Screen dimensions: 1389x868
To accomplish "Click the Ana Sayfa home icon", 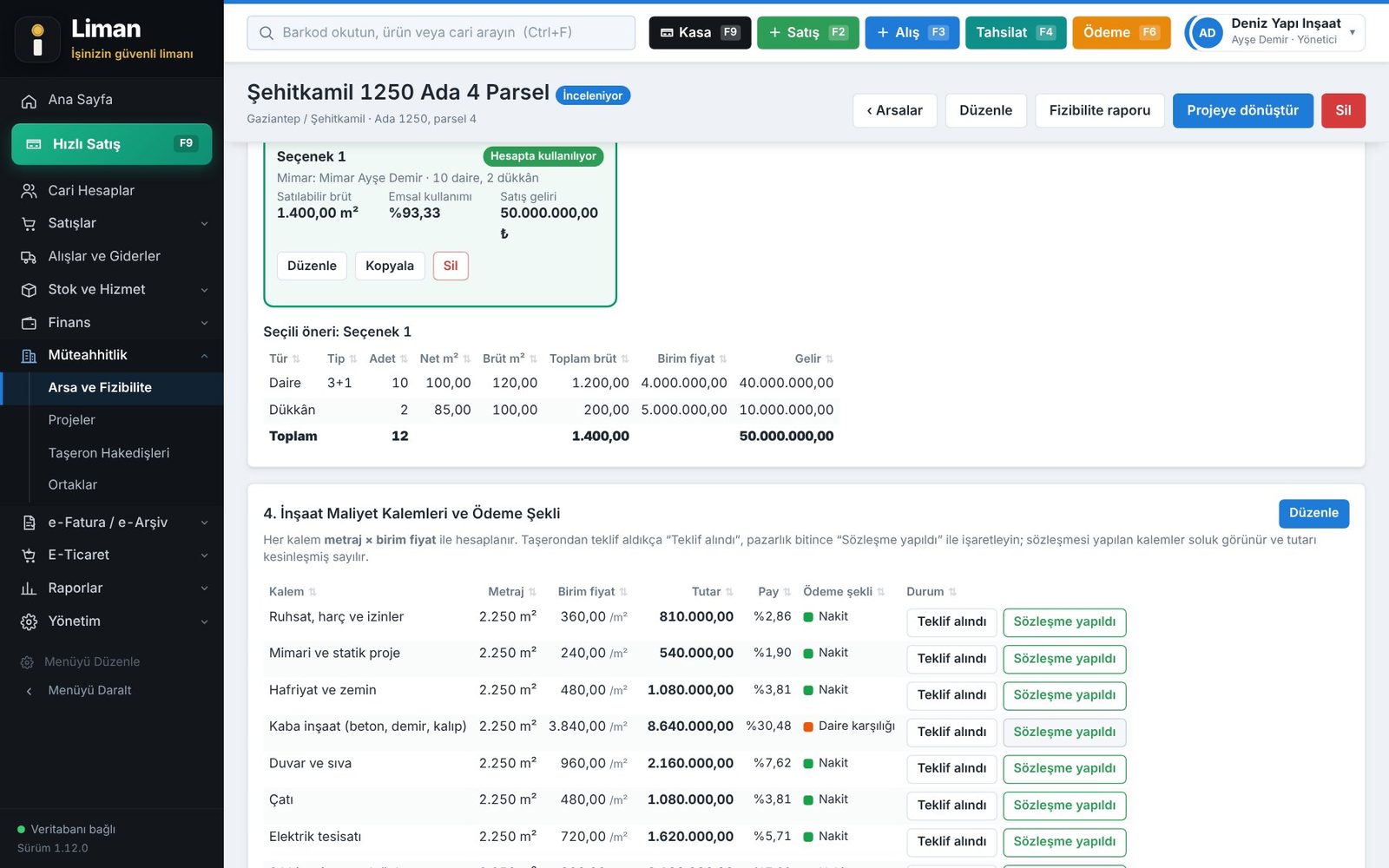I will point(29,101).
